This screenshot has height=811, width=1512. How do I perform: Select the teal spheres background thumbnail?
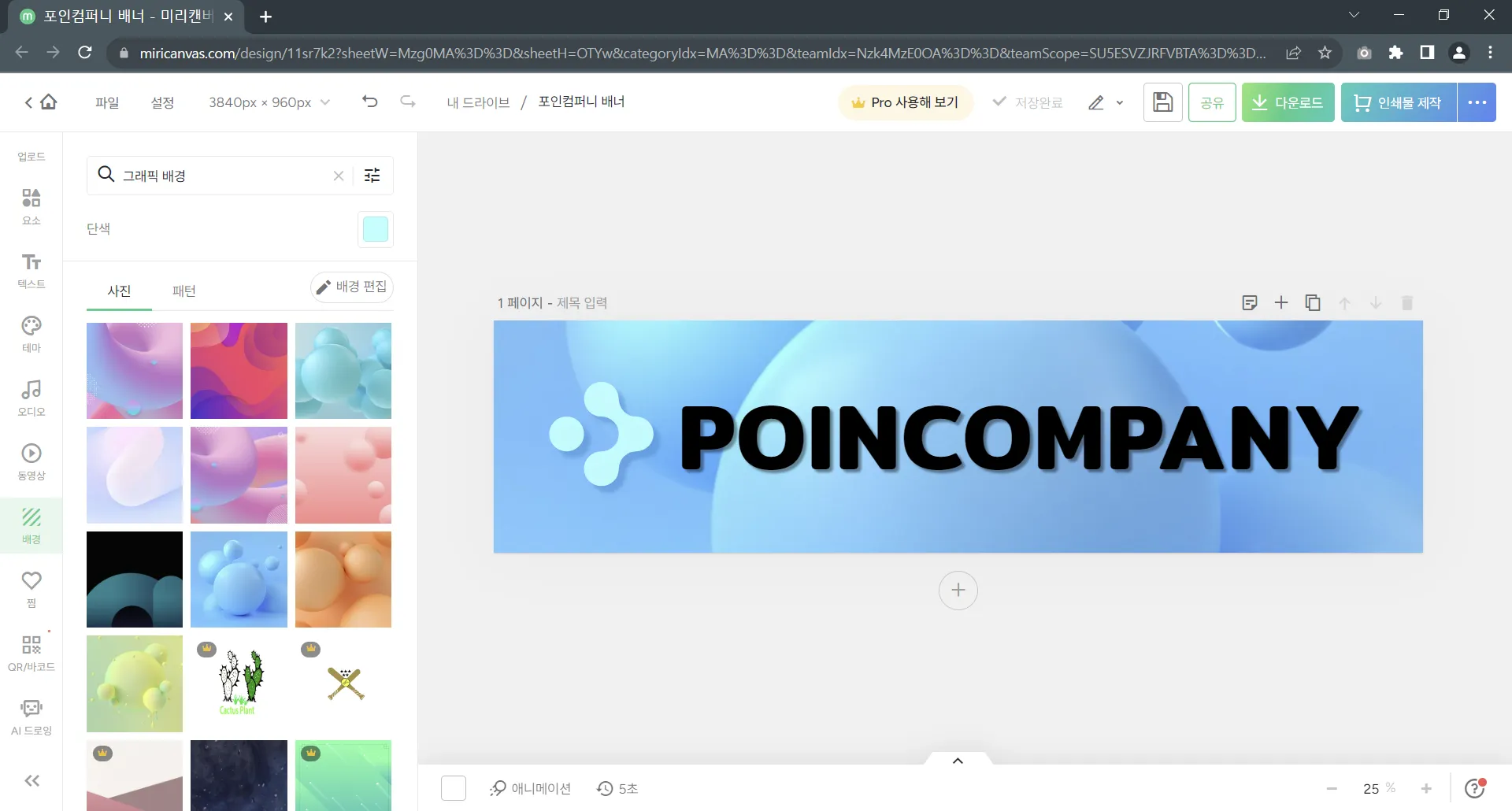pos(343,371)
